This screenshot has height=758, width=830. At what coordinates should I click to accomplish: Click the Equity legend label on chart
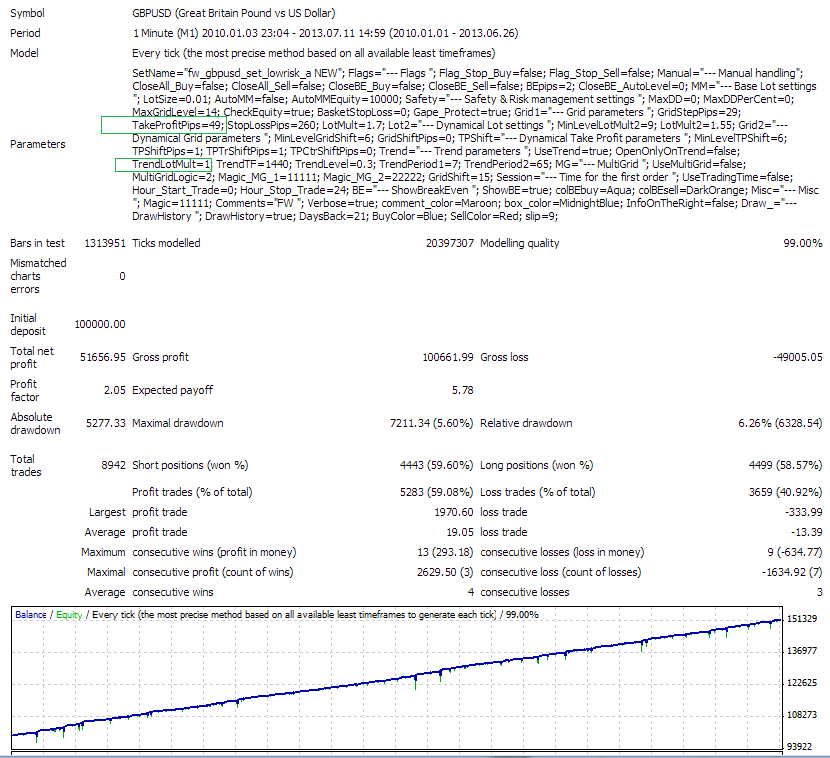[x=69, y=615]
